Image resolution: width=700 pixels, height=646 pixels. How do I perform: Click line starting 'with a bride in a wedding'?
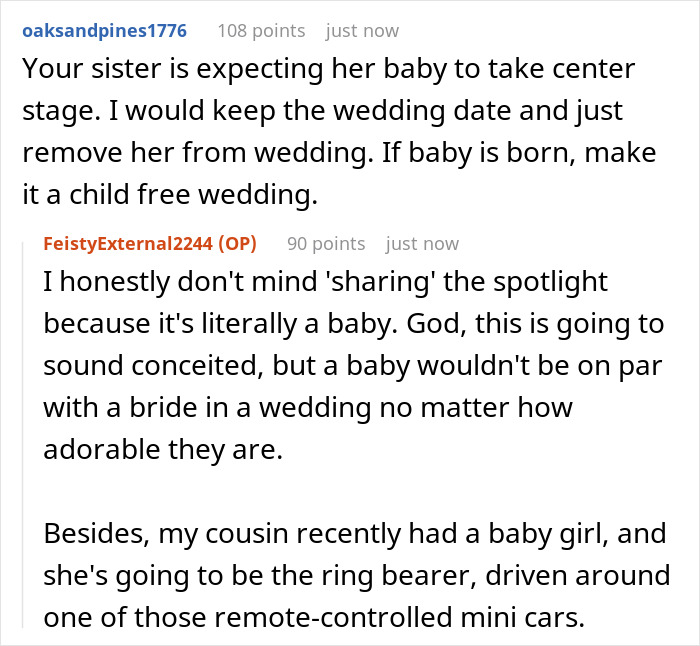tap(310, 408)
